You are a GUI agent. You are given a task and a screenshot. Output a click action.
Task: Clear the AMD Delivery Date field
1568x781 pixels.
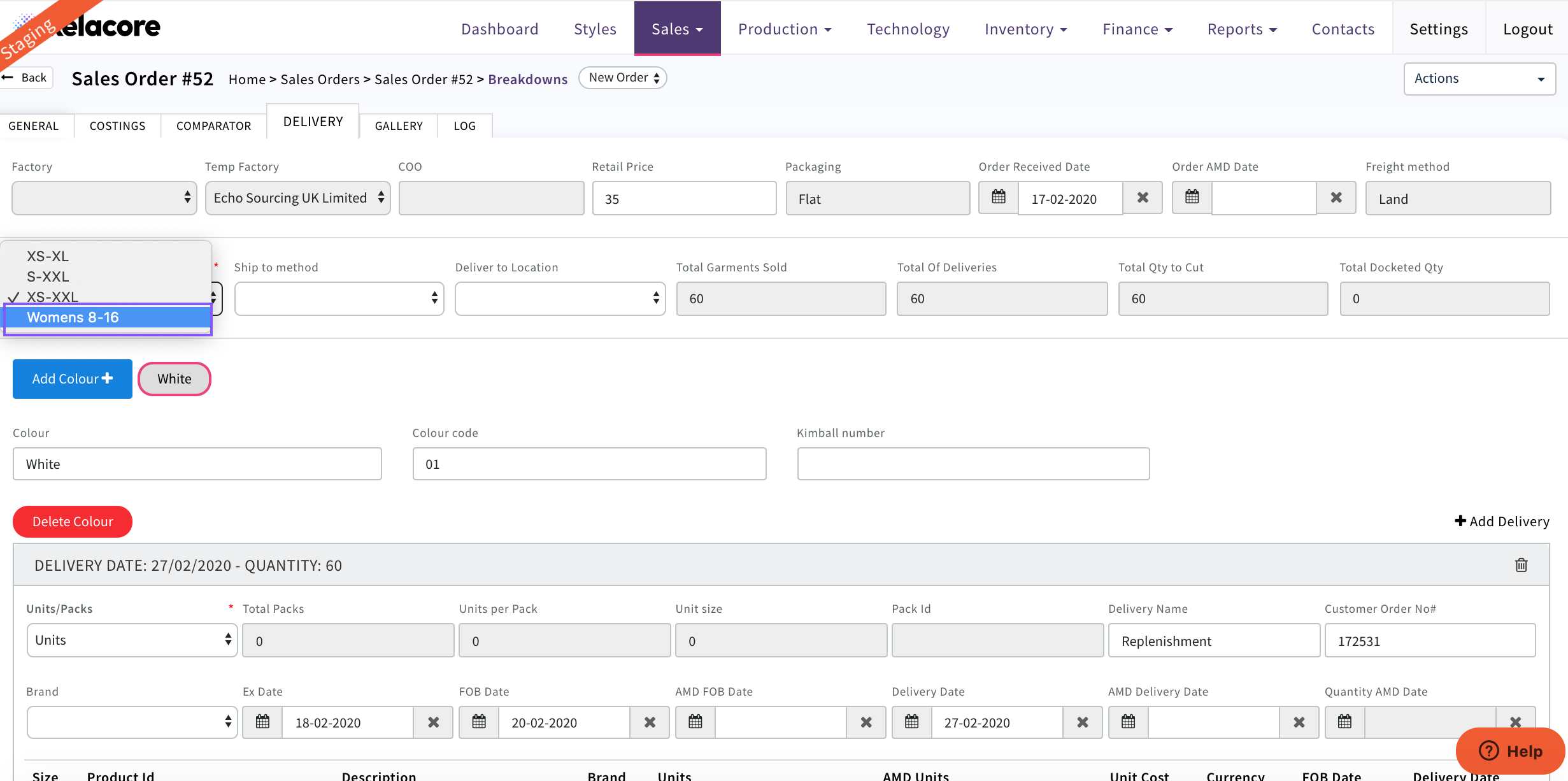point(1299,722)
